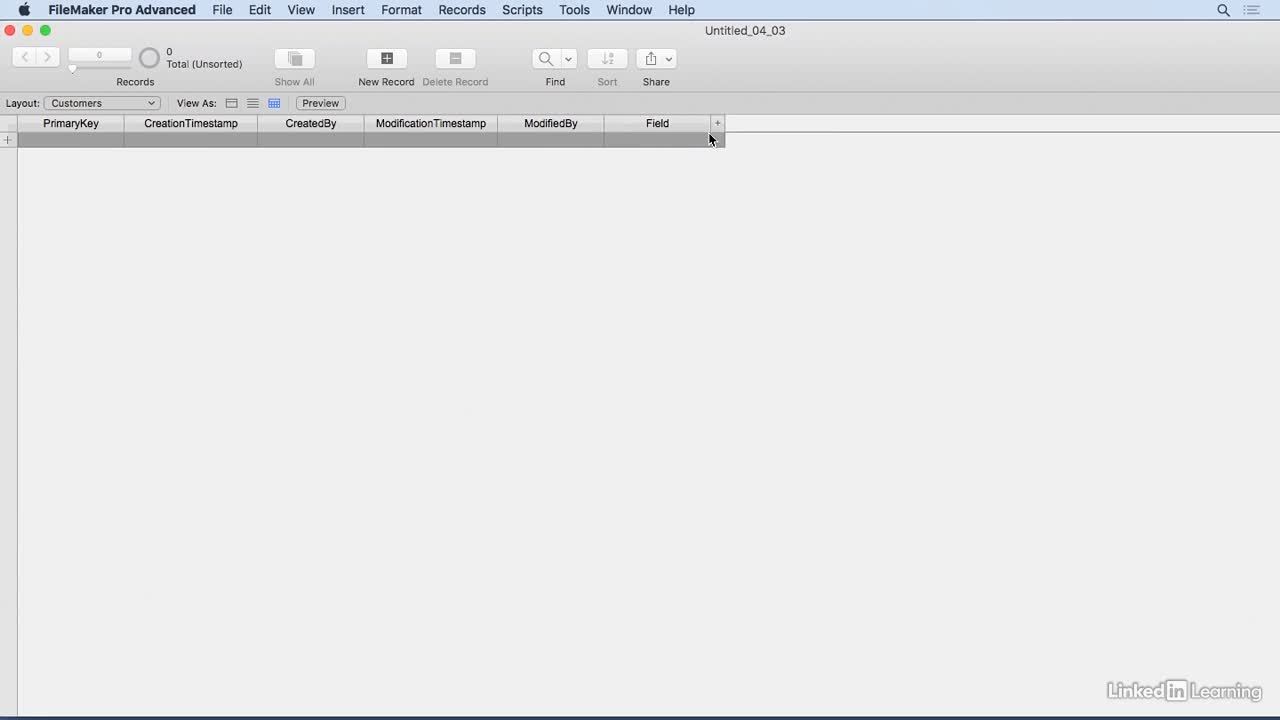Open the Window menu
Image resolution: width=1280 pixels, height=720 pixels.
tap(629, 10)
